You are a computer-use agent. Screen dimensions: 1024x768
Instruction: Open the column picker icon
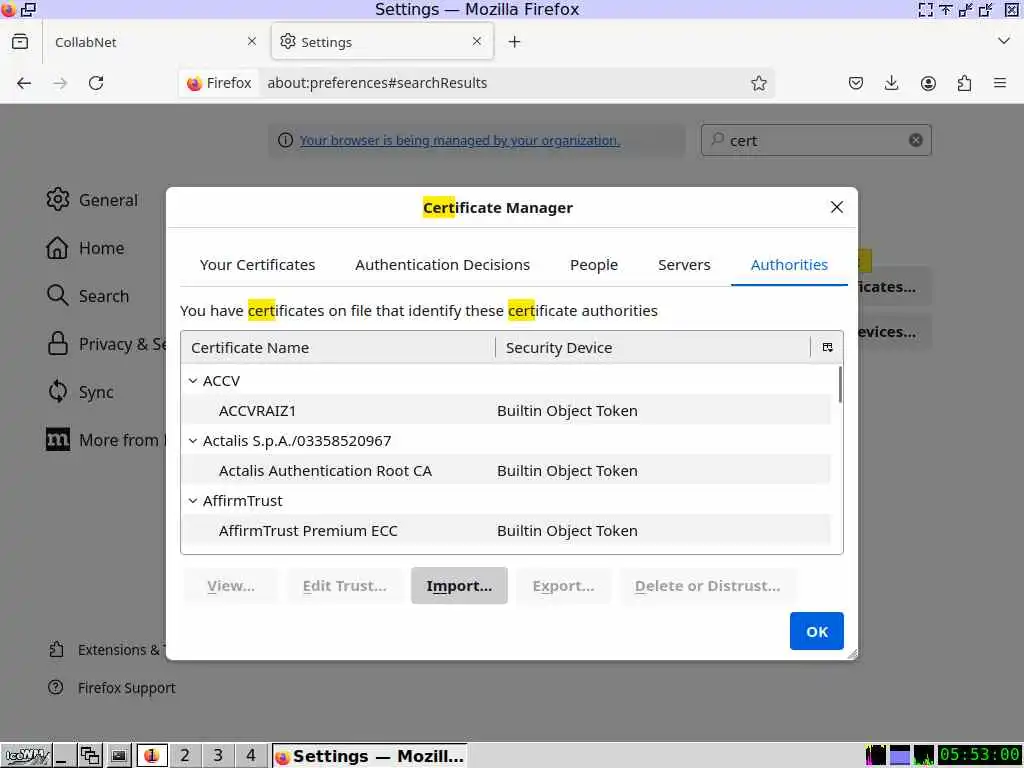(x=827, y=347)
